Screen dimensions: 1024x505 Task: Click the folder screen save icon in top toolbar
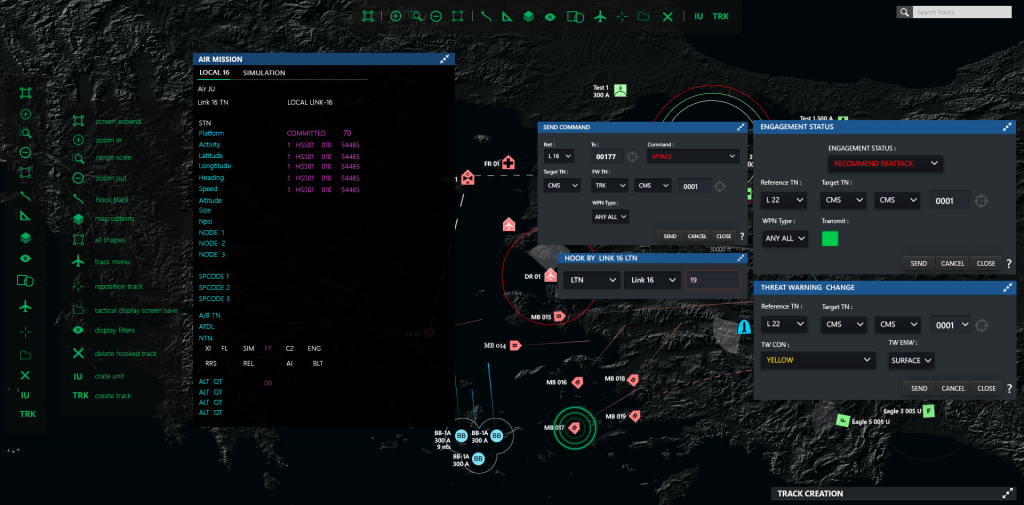[x=644, y=16]
